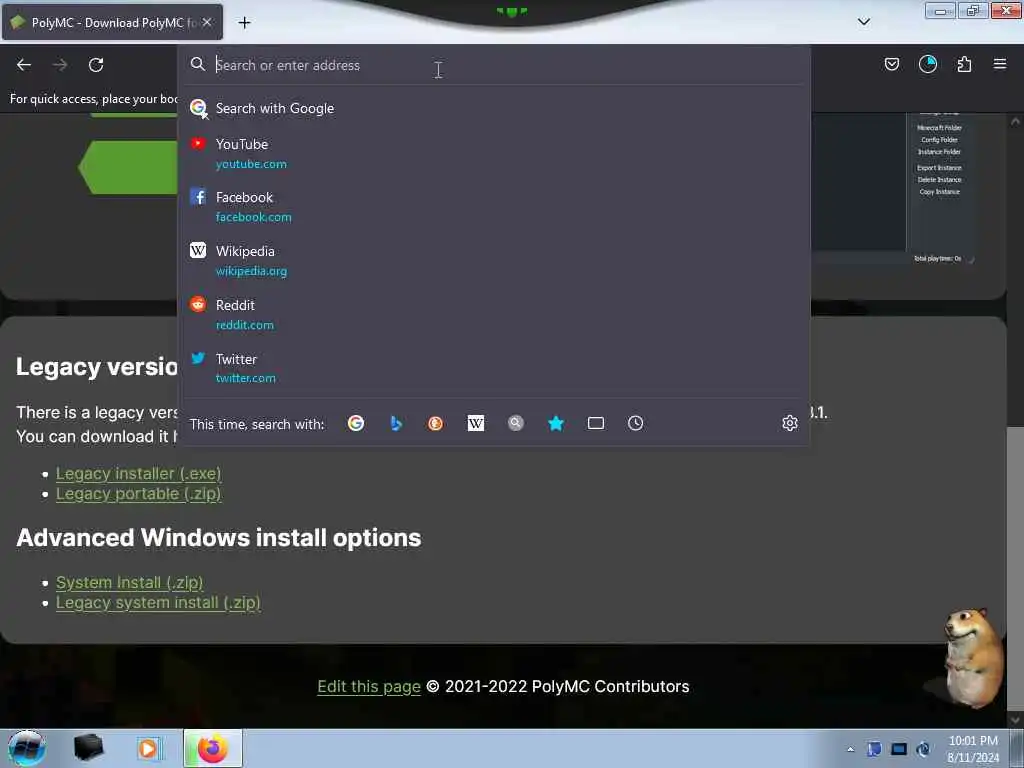Show hidden system tray icons
Screen dimensions: 1024x768
tap(850, 749)
